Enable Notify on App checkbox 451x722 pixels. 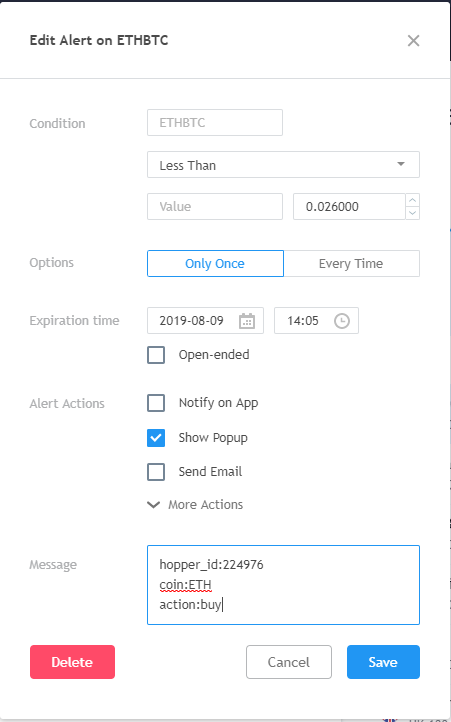pos(156,403)
